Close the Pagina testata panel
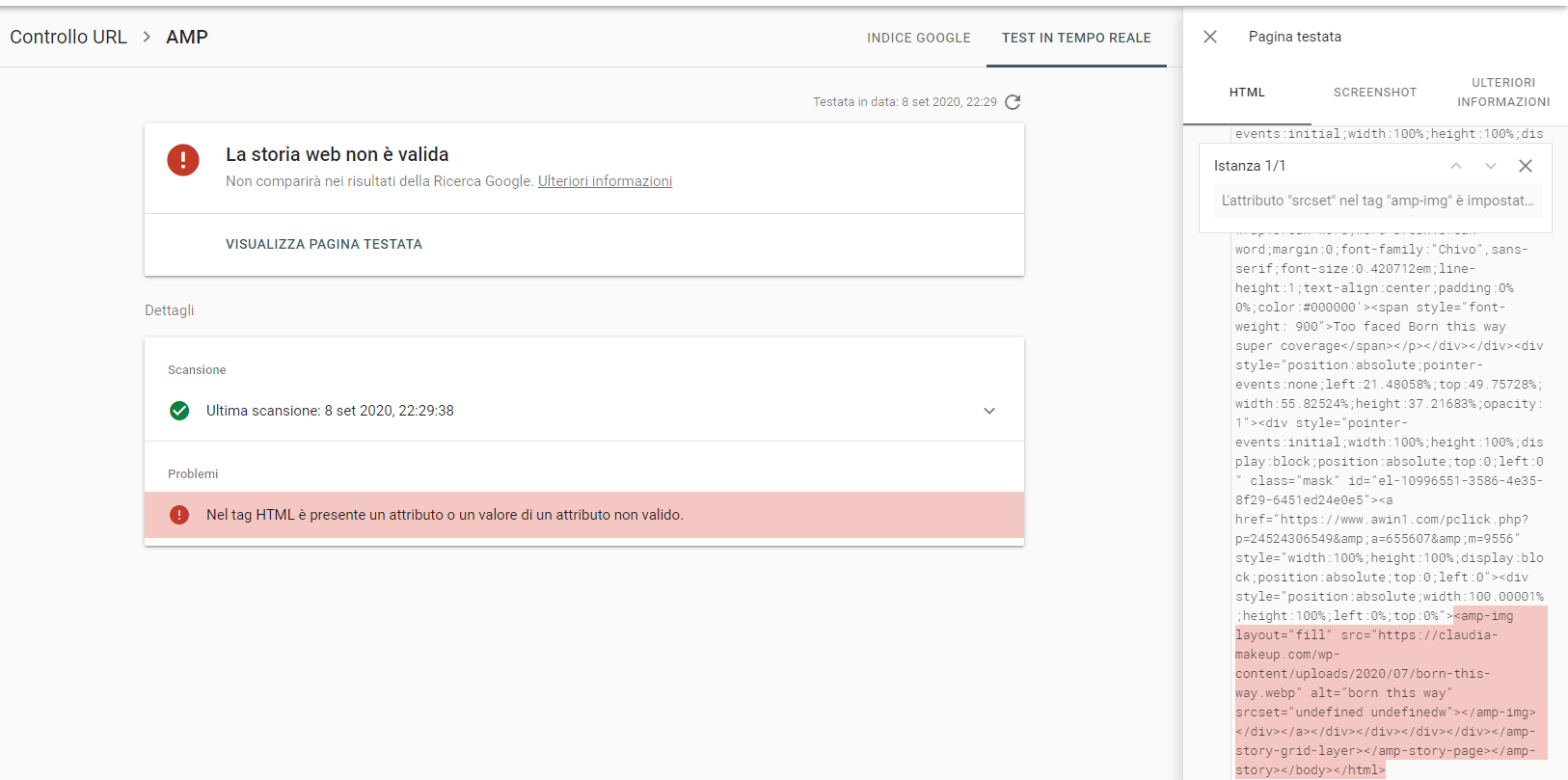 [x=1210, y=37]
